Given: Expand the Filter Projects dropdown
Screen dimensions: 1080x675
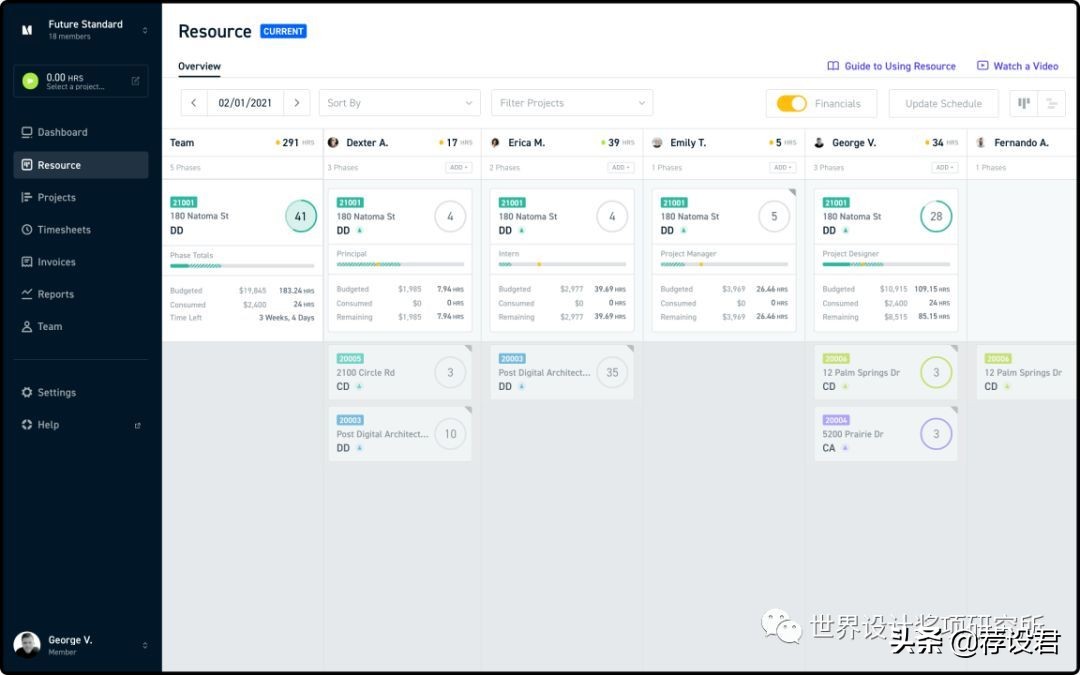Looking at the screenshot, I should click(571, 103).
